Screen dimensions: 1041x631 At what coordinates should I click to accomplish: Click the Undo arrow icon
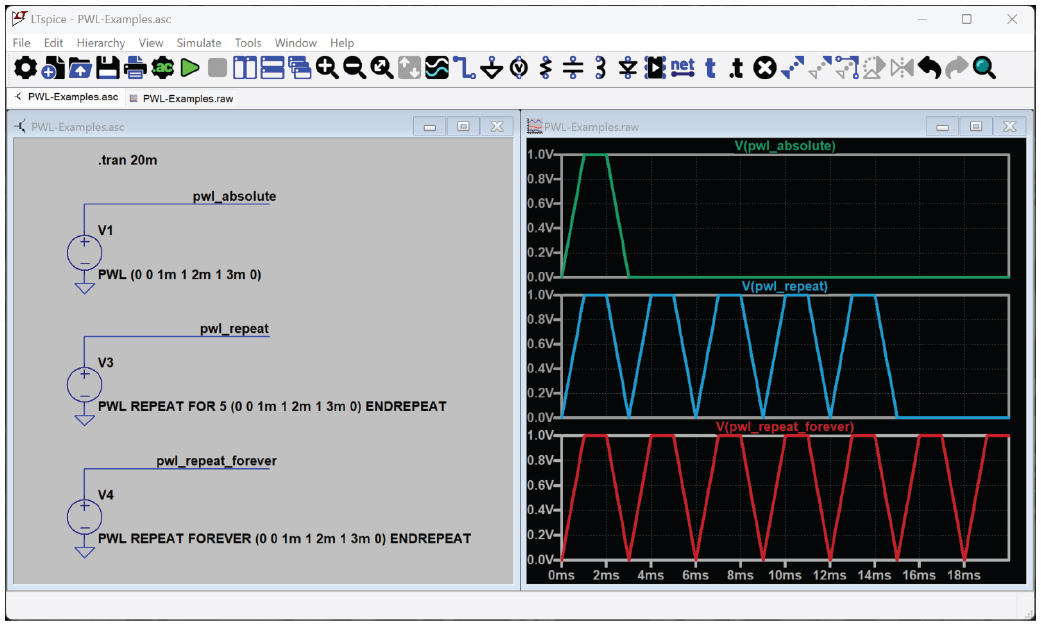pyautogui.click(x=930, y=68)
